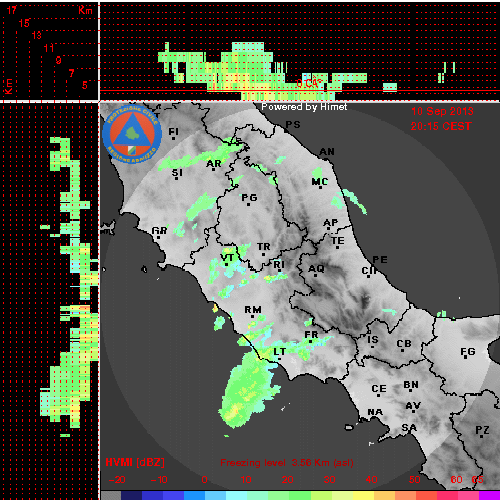Click the 'Freezing level 3.56 Km (asl)' text
The height and width of the screenshot is (500, 500).
(x=287, y=463)
